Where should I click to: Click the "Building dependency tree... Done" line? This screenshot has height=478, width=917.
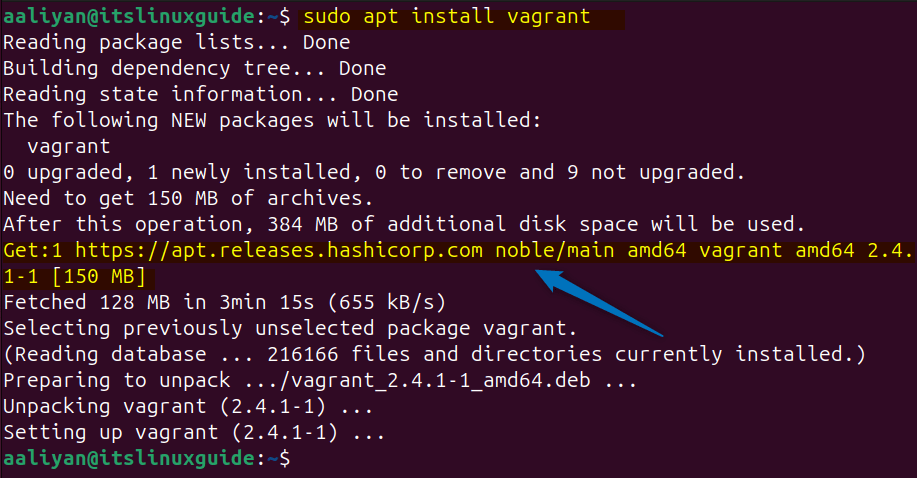(x=194, y=69)
